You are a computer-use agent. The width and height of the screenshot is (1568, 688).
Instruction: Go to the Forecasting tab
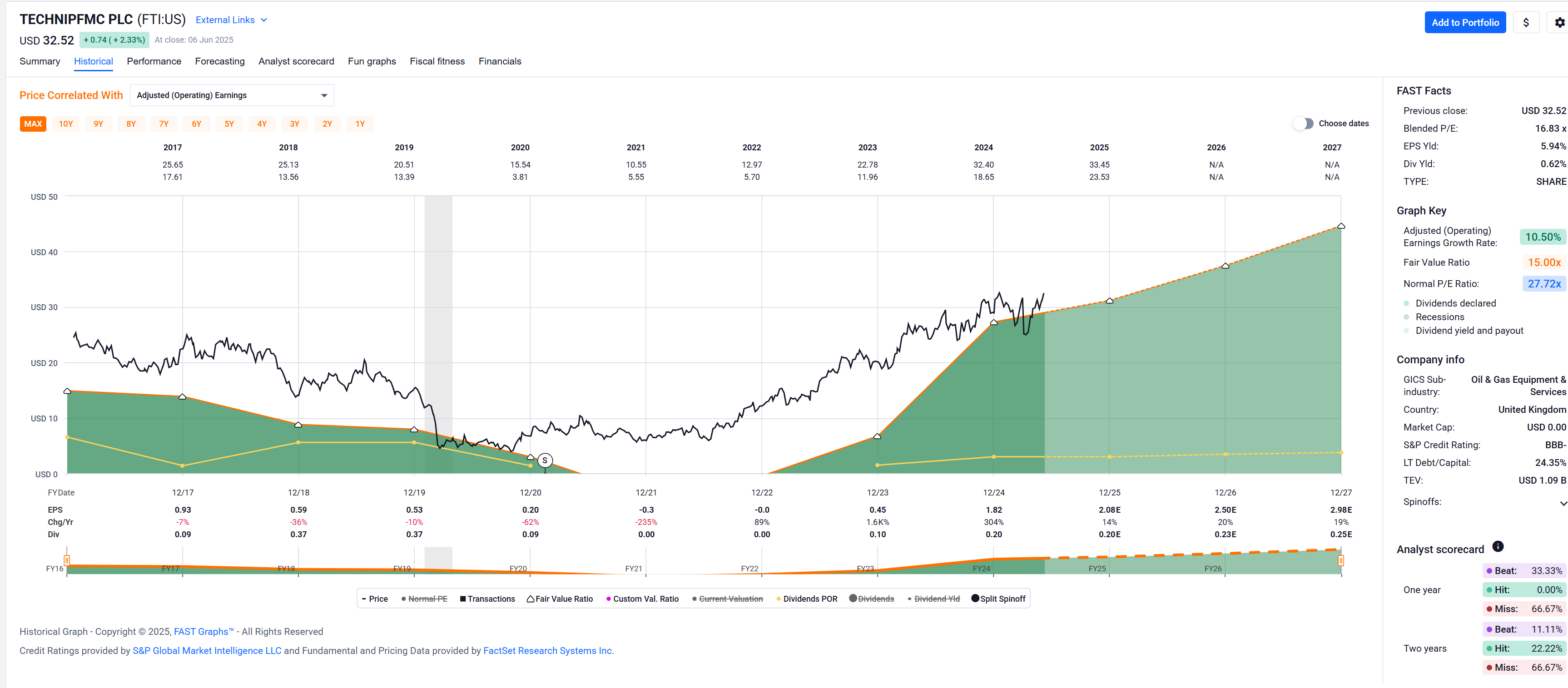(220, 61)
